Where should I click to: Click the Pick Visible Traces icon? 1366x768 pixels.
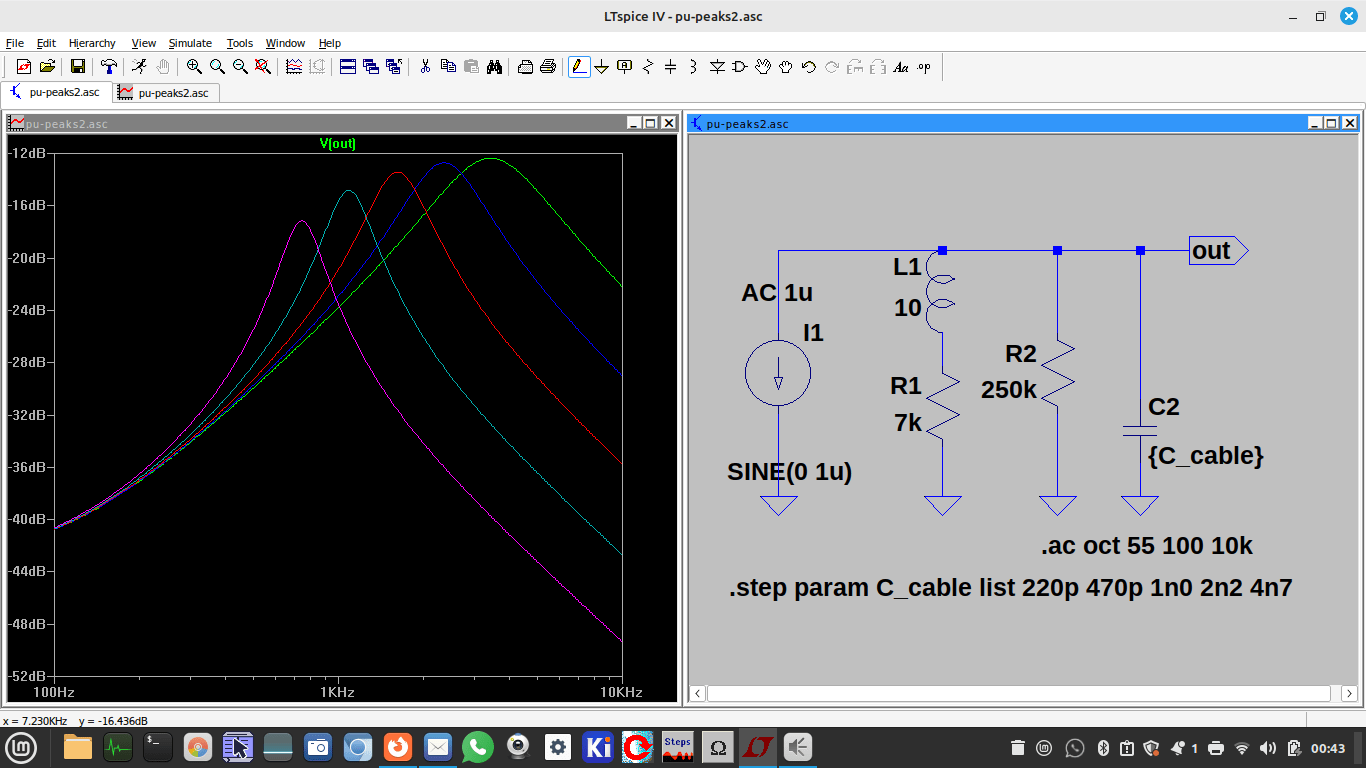pyautogui.click(x=294, y=67)
